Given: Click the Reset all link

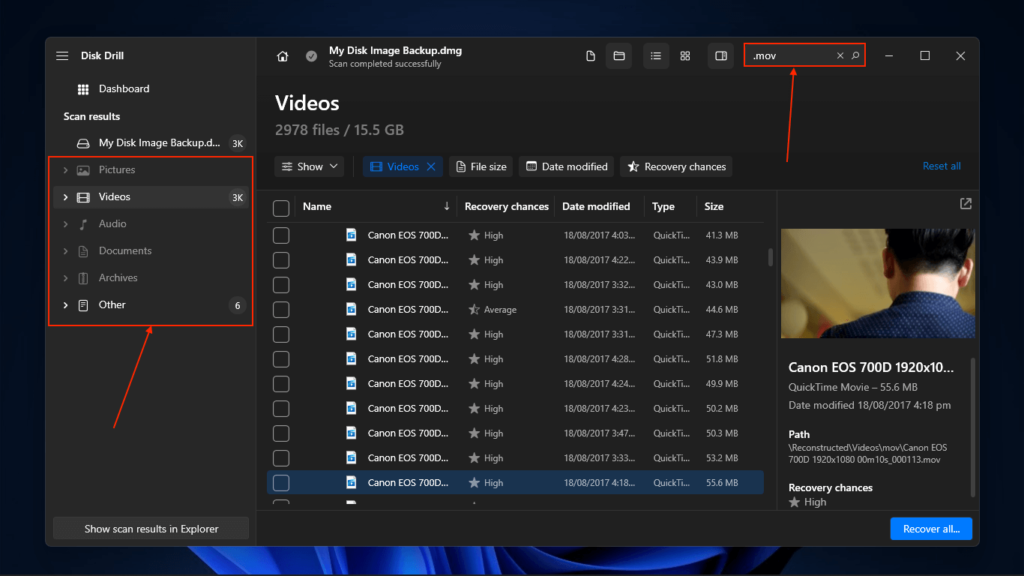Looking at the screenshot, I should tap(941, 166).
